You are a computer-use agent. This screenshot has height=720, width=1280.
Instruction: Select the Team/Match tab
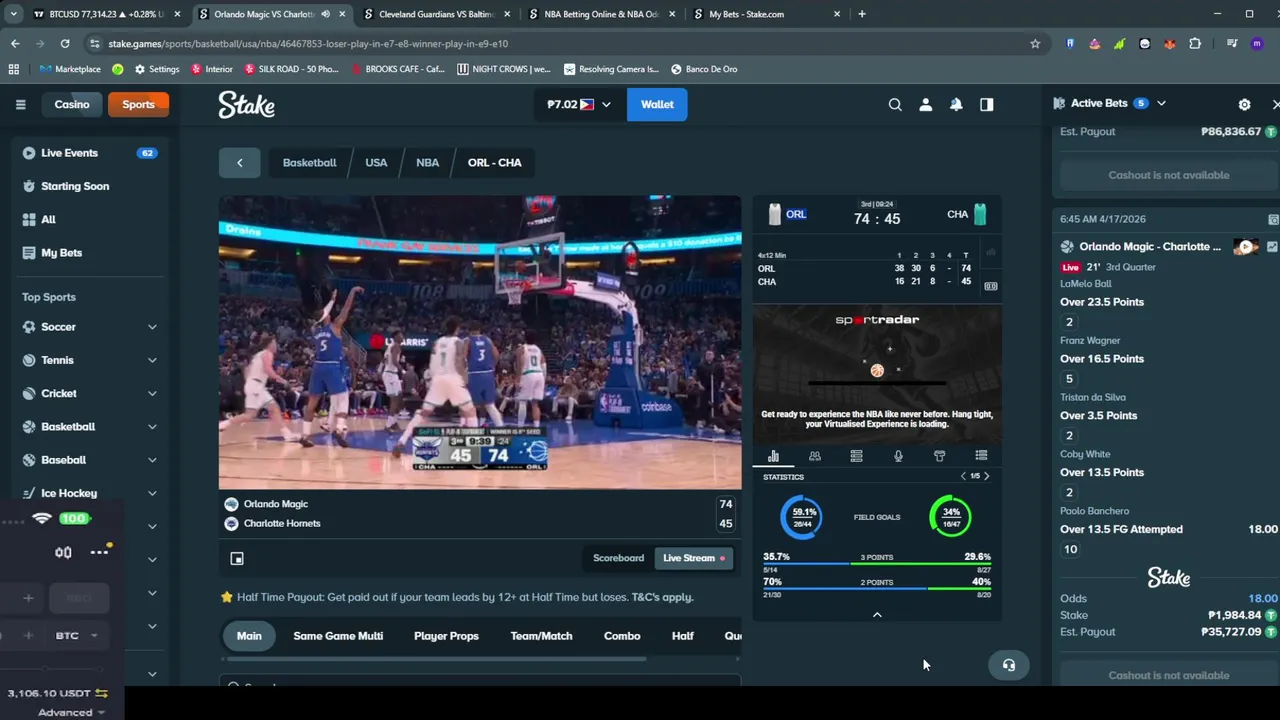pos(541,636)
